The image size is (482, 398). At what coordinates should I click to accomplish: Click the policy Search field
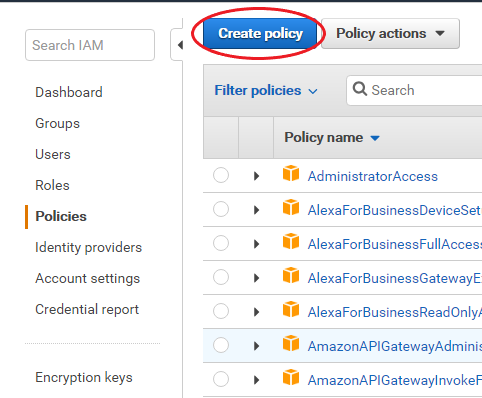[414, 90]
